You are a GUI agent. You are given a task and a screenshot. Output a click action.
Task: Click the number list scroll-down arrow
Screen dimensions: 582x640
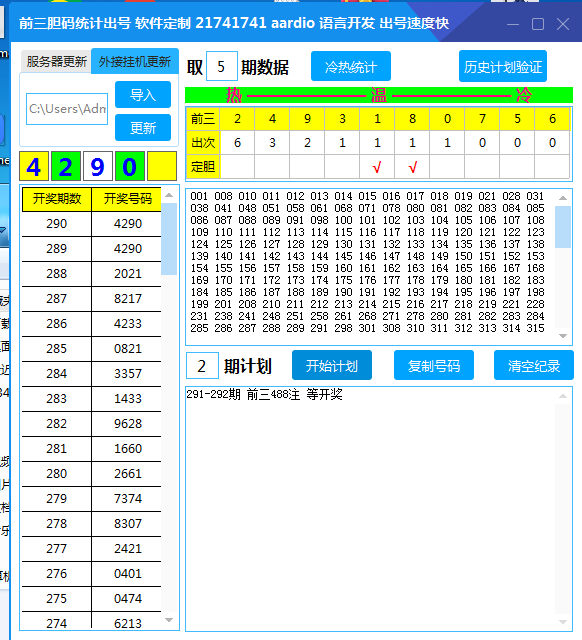click(x=563, y=336)
